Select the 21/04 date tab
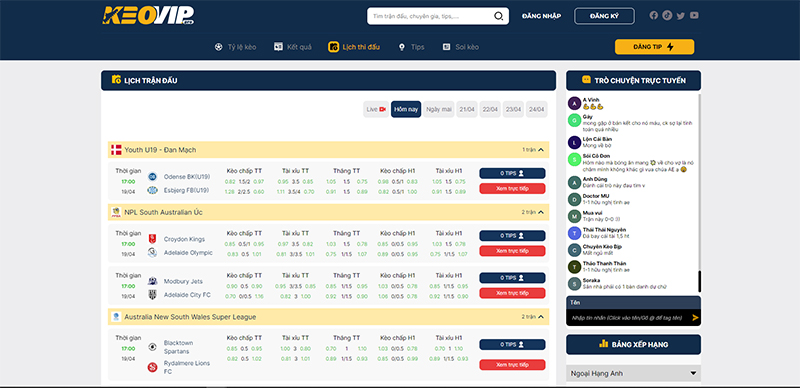The height and width of the screenshot is (388, 800). [x=467, y=109]
